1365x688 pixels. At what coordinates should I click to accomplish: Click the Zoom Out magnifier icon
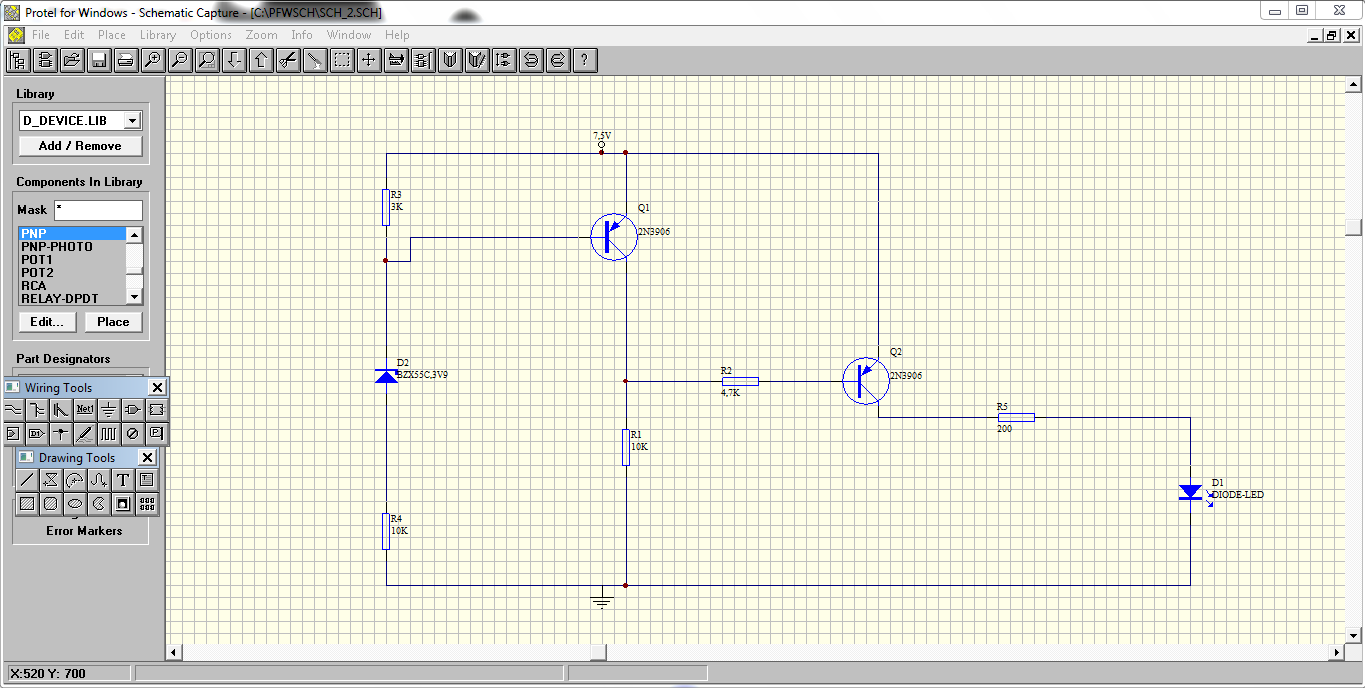tap(179, 60)
